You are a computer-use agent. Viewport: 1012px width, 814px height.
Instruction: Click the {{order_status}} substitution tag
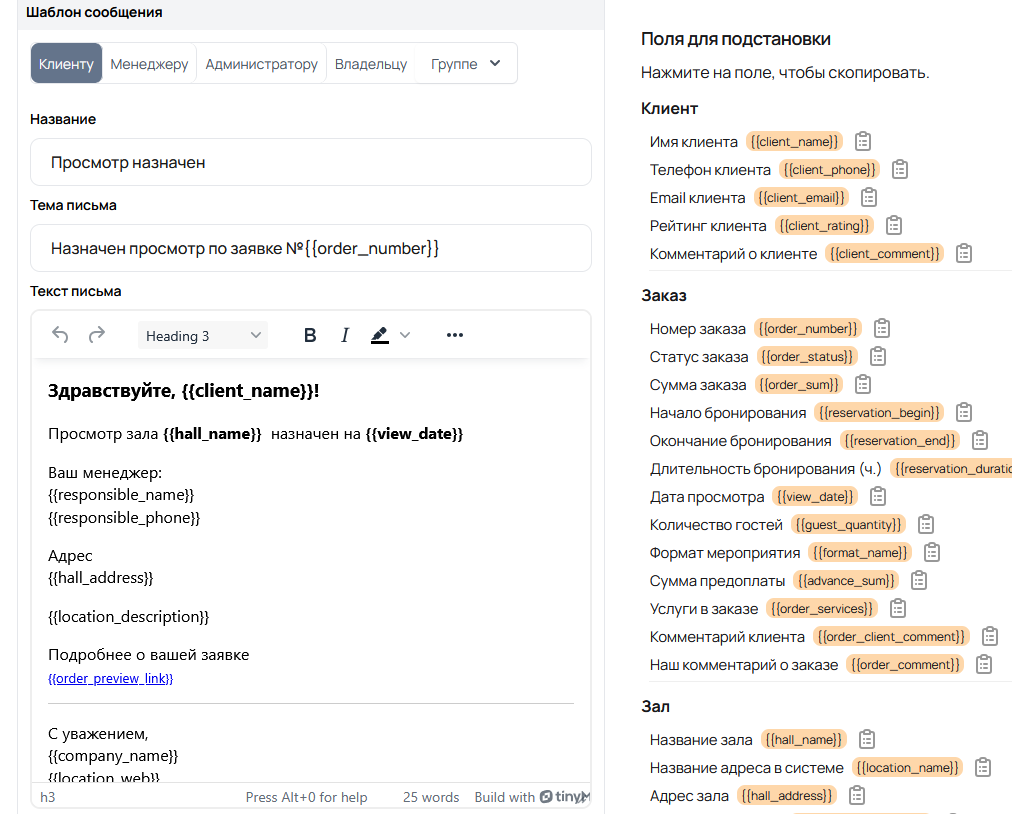coord(807,356)
